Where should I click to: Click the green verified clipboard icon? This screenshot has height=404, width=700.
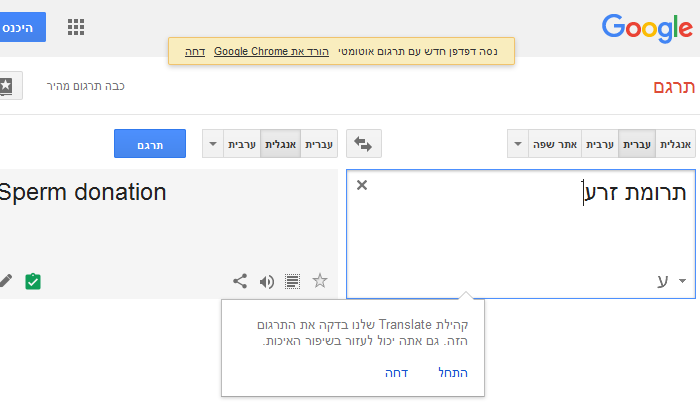pos(33,281)
